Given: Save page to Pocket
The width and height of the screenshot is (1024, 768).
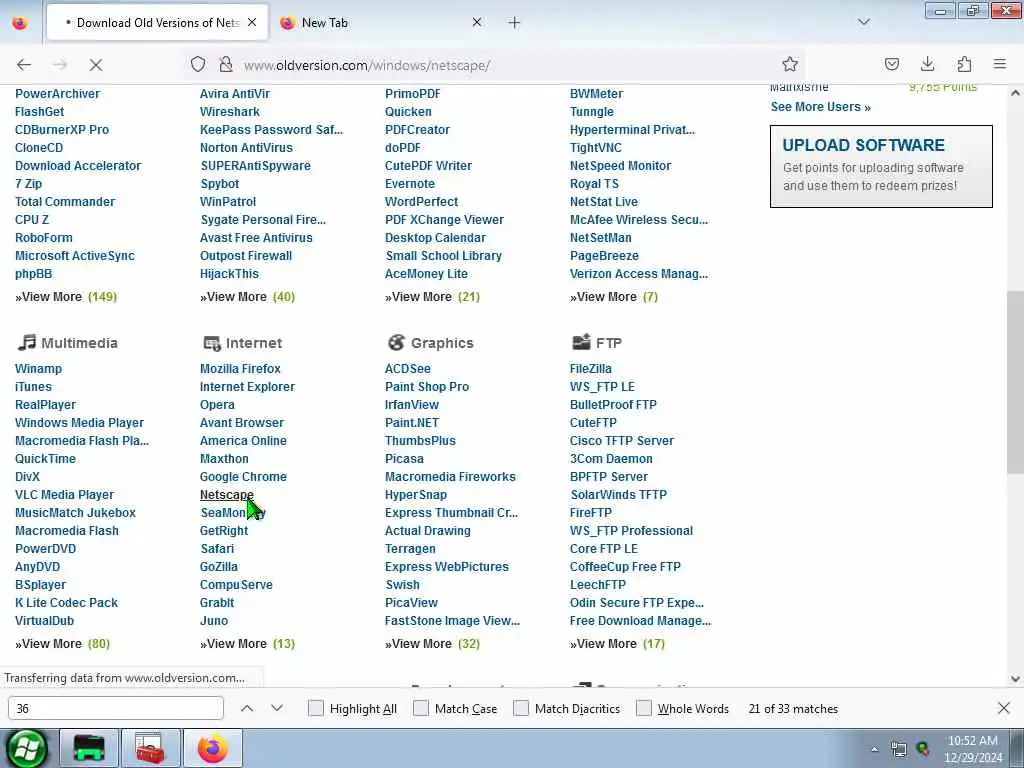Looking at the screenshot, I should coord(891,64).
